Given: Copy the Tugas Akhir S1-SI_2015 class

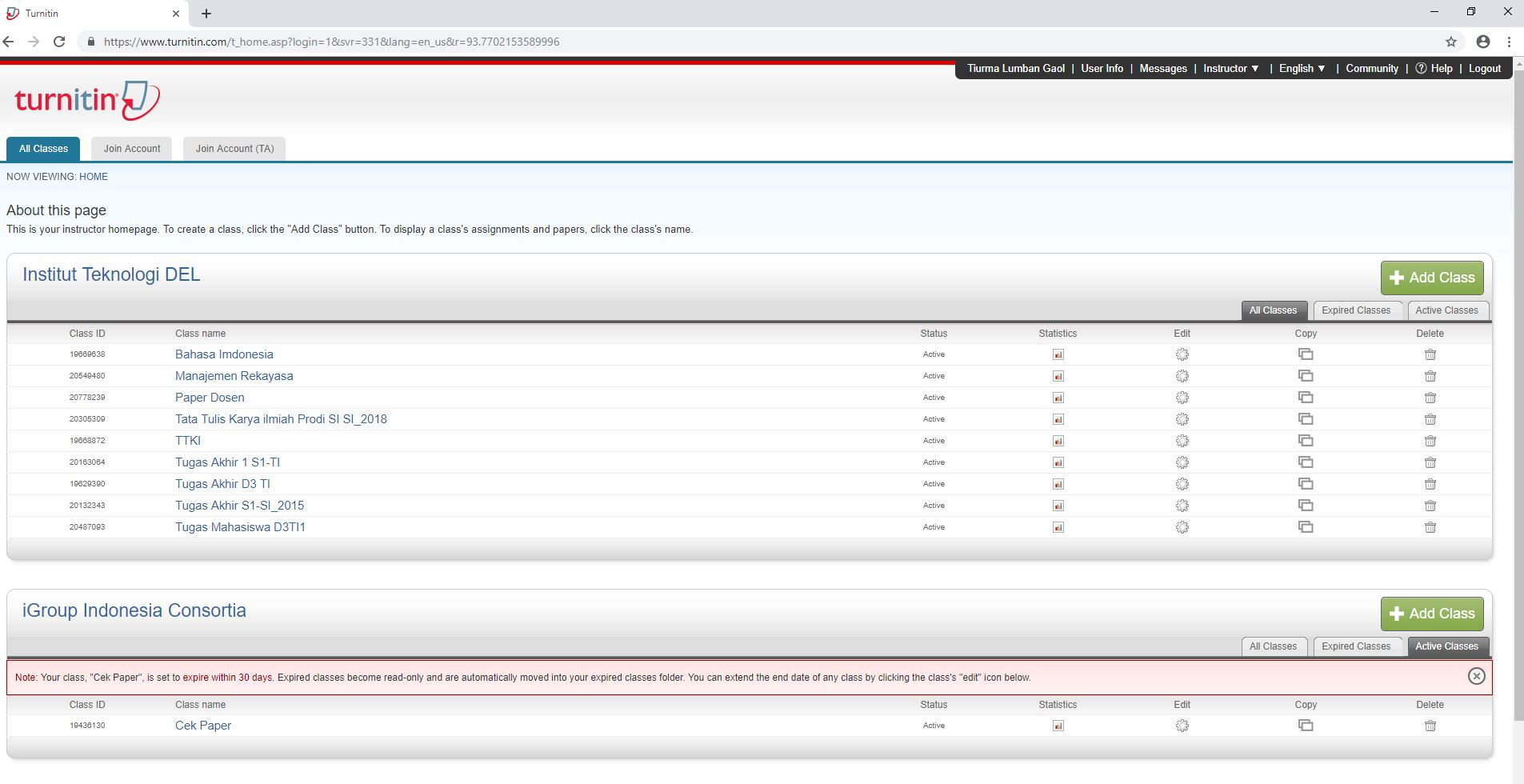Looking at the screenshot, I should pyautogui.click(x=1306, y=506).
